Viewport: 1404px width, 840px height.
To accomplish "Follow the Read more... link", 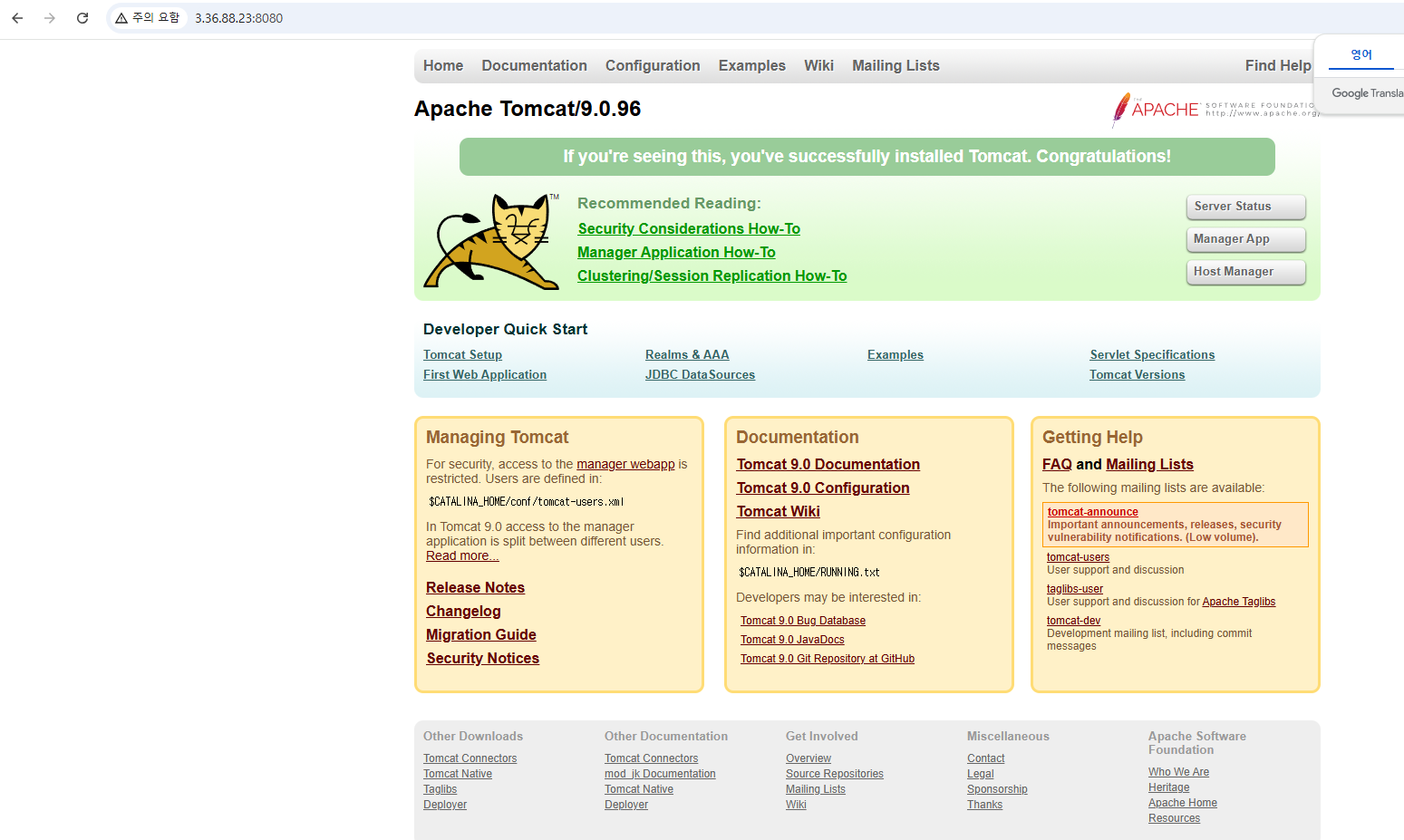I will click(462, 555).
